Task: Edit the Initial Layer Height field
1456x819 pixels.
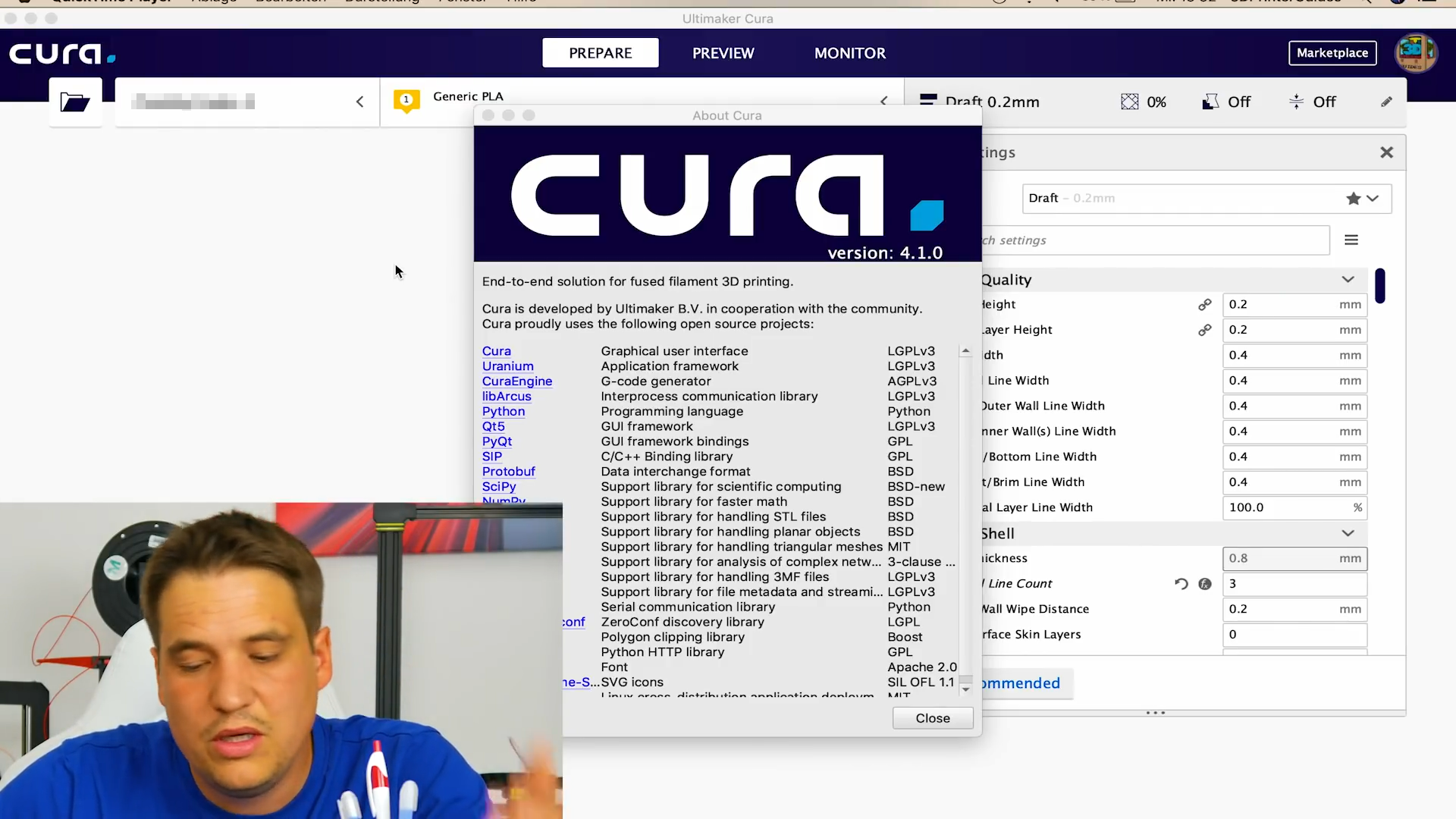Action: [1294, 330]
